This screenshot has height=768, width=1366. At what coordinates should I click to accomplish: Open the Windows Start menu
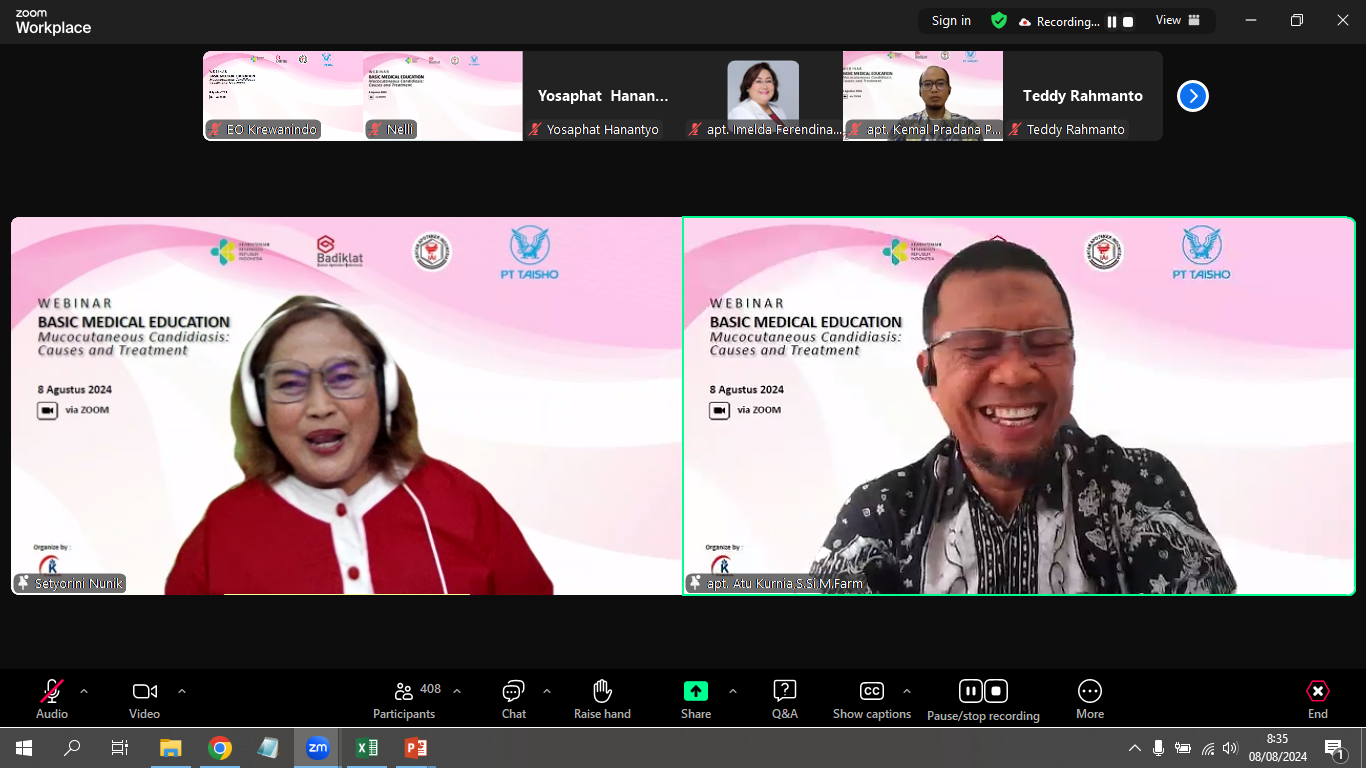(24, 748)
